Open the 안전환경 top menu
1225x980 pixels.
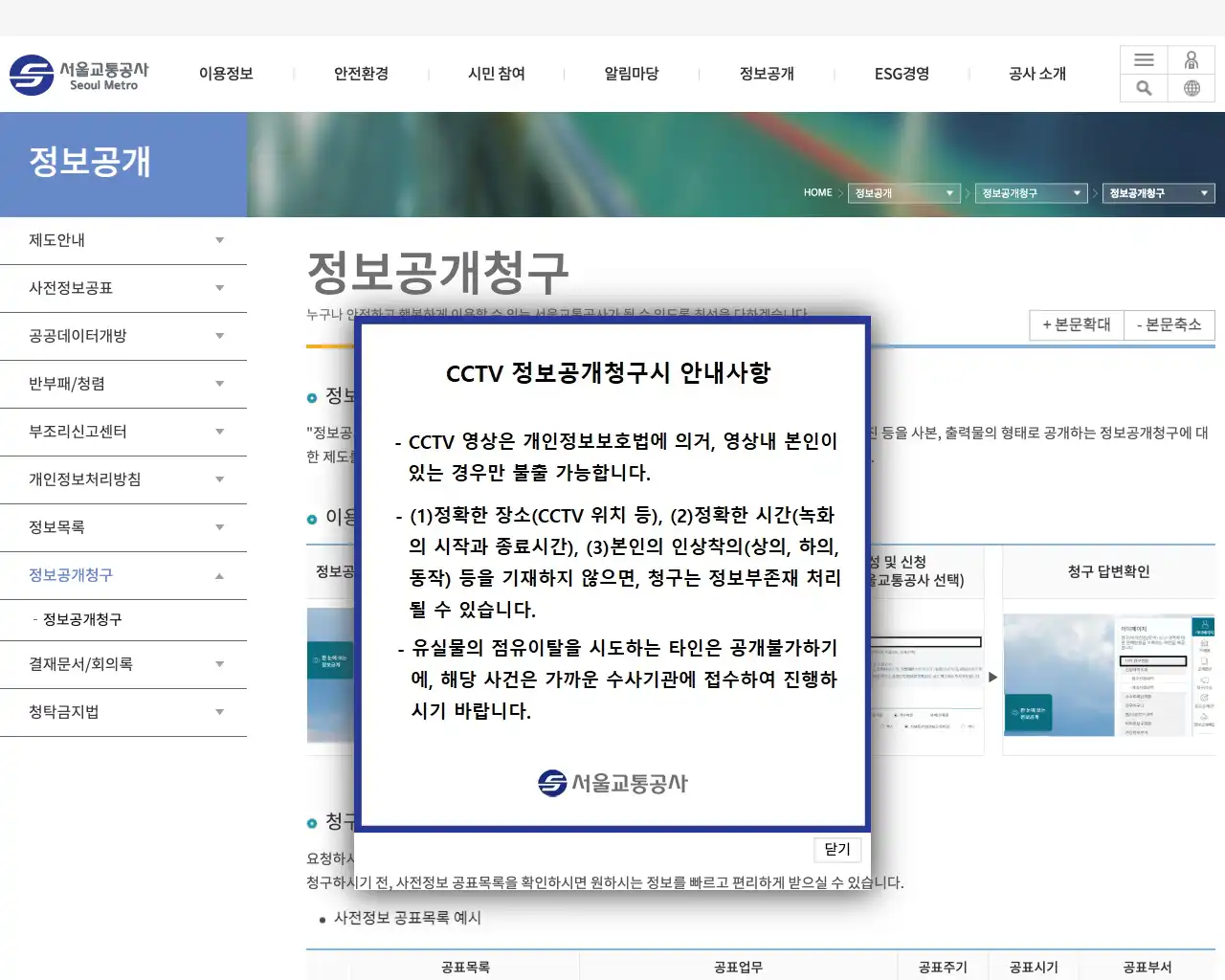(x=361, y=74)
